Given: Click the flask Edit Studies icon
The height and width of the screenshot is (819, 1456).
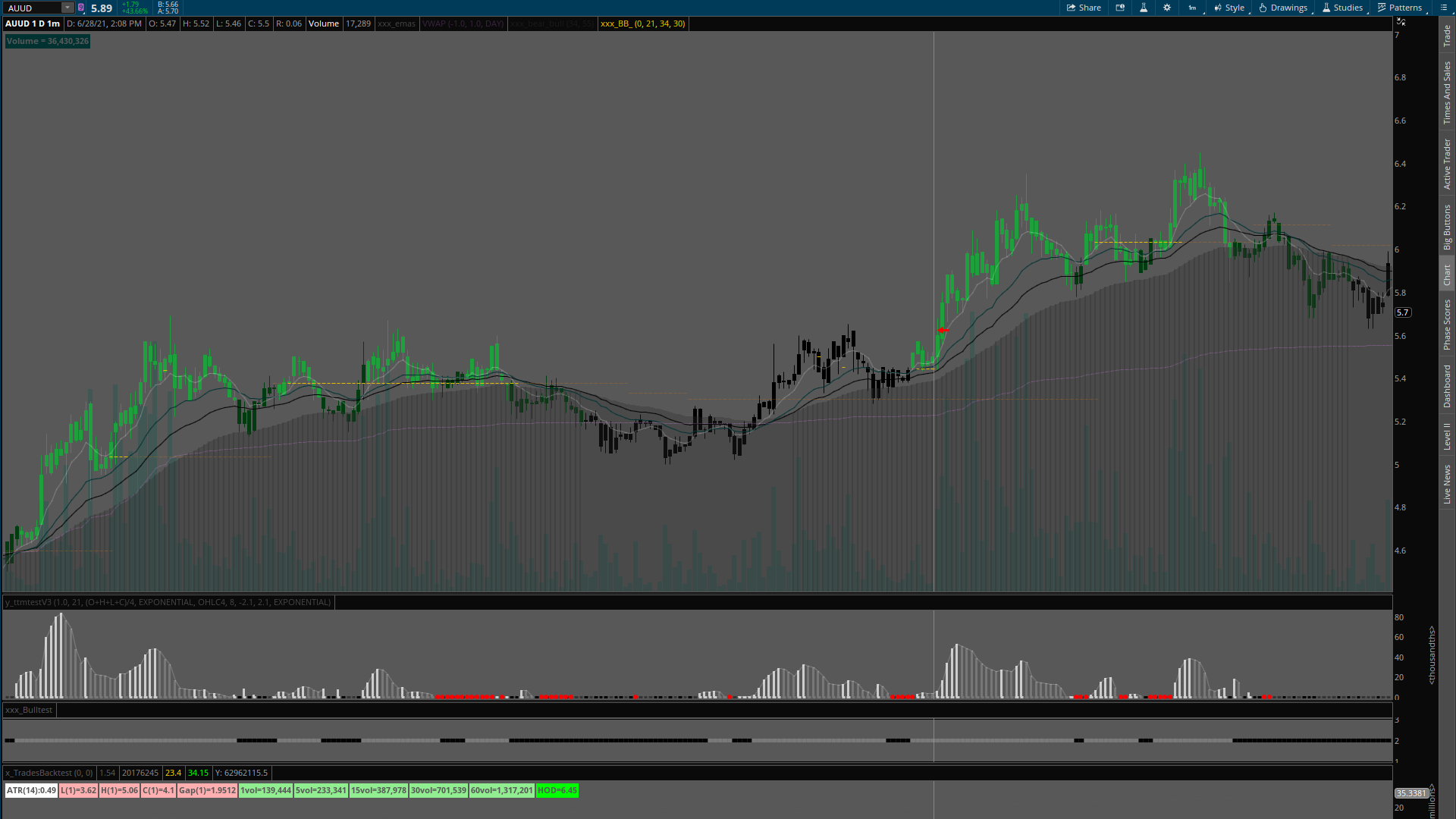Looking at the screenshot, I should click(1144, 8).
